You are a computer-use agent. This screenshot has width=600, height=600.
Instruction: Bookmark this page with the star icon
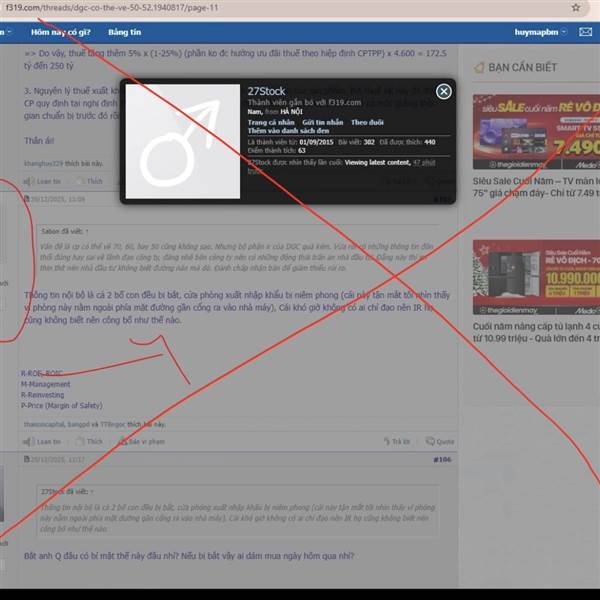[576, 7]
